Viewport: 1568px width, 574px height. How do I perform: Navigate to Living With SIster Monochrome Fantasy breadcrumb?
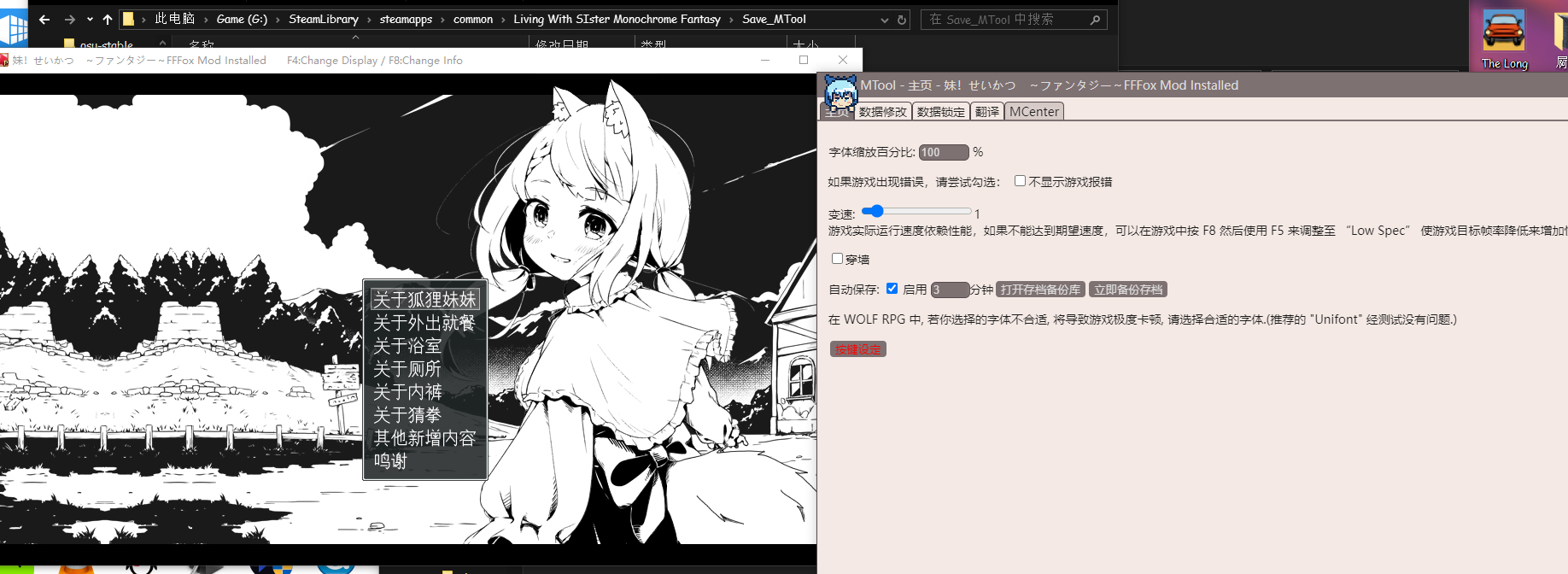tap(617, 19)
